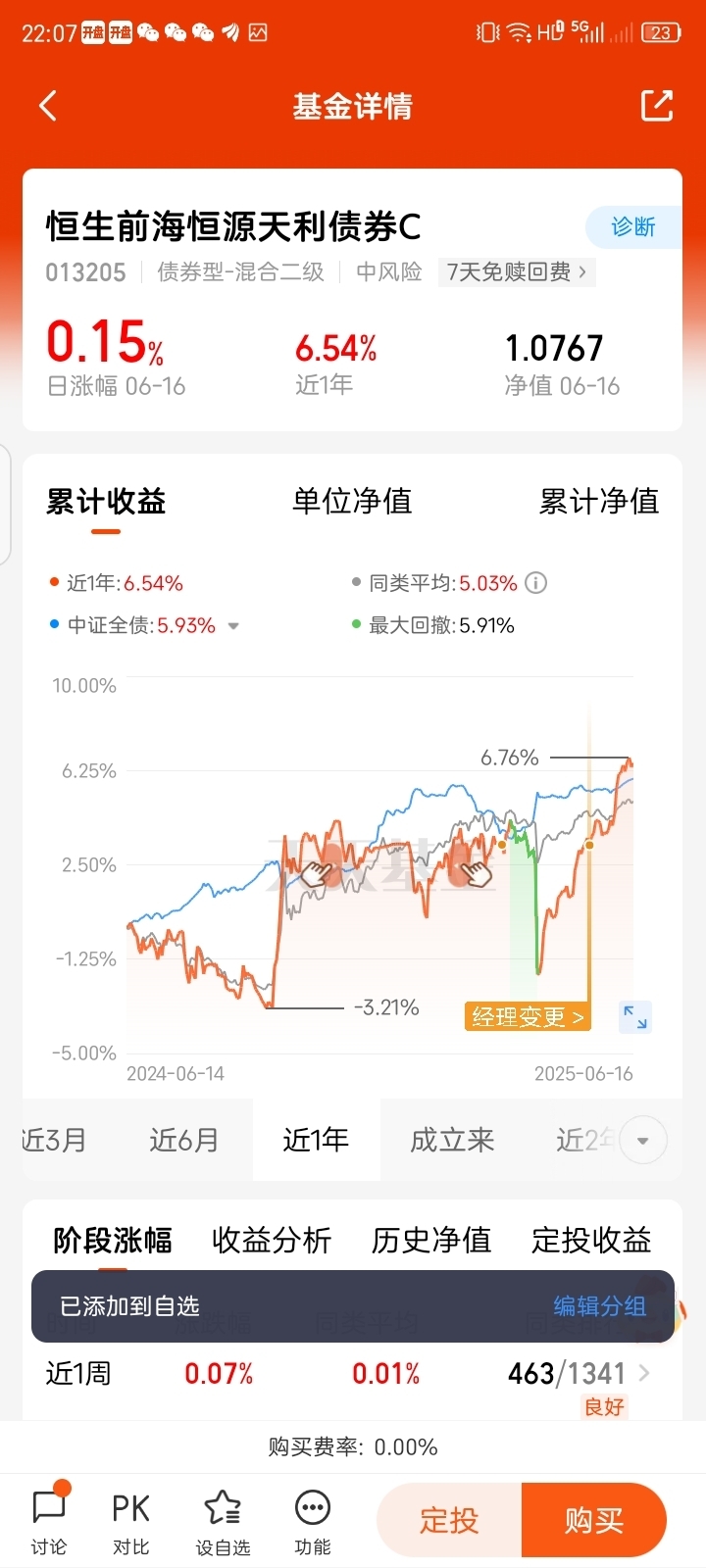Click the info icon beside 同类平均
The image size is (706, 1568).
pos(535,583)
